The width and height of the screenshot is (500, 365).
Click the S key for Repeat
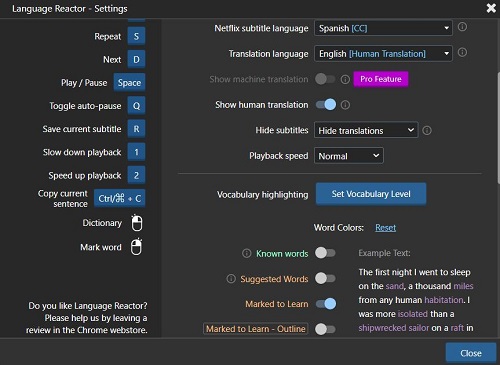coord(136,36)
